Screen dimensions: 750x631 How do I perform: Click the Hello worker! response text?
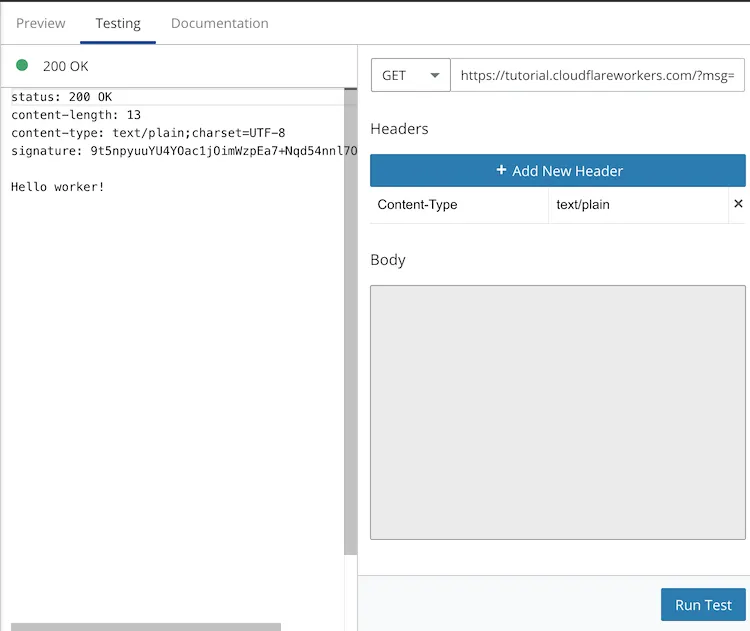58,187
